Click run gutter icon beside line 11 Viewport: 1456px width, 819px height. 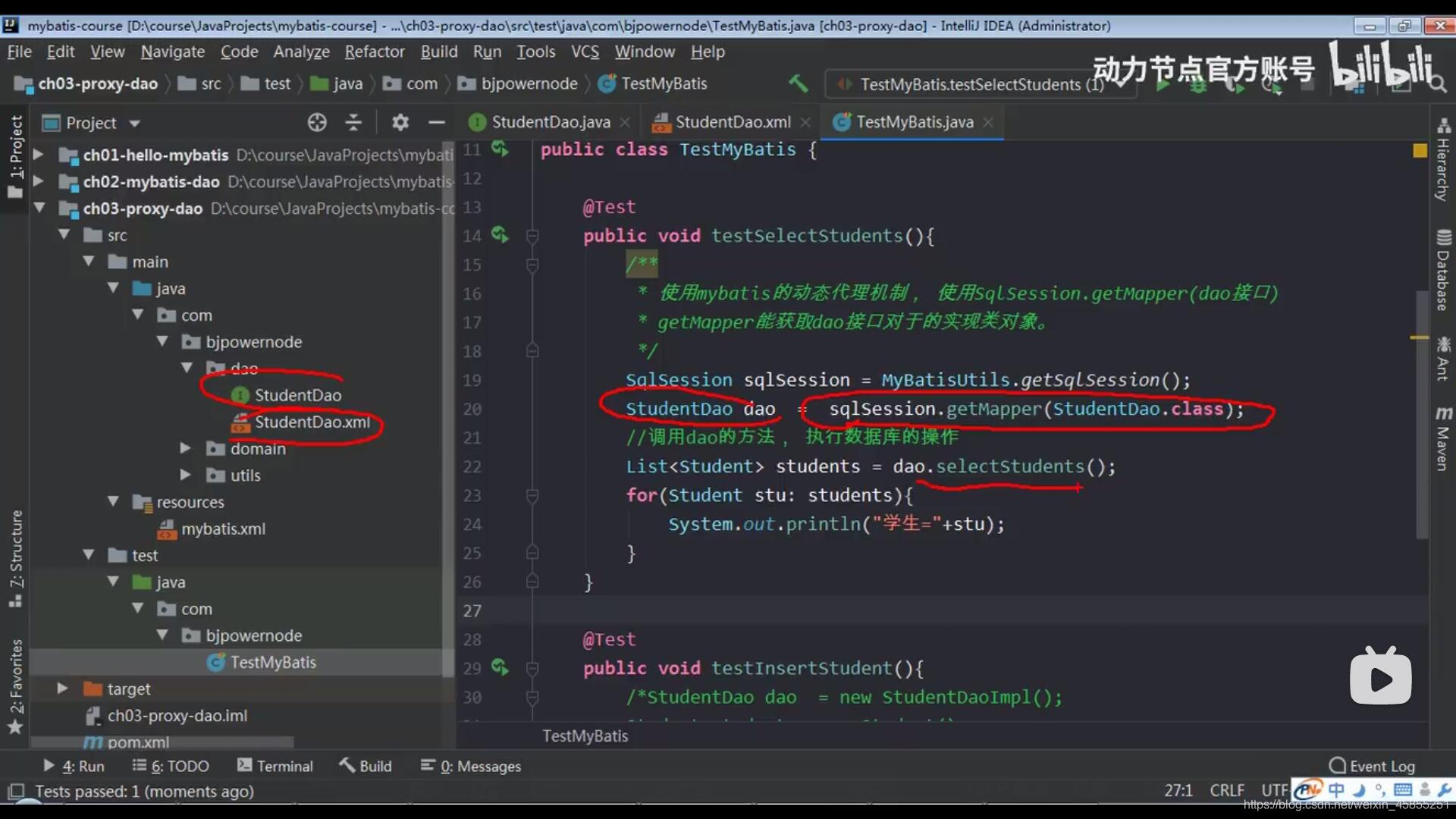pos(500,149)
